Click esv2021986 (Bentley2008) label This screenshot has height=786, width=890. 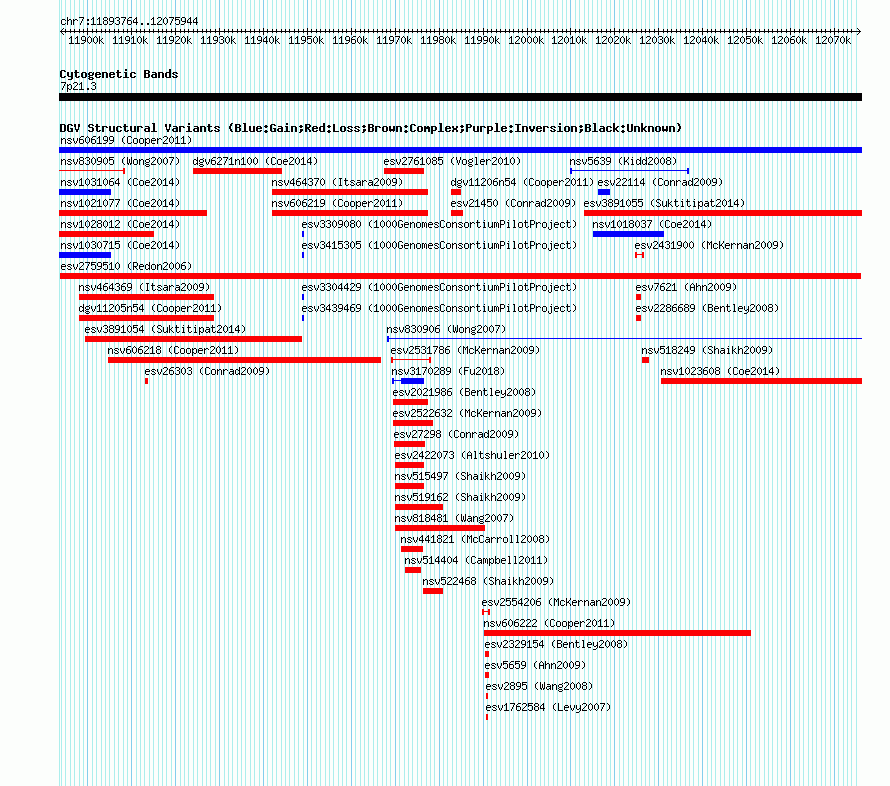(464, 392)
